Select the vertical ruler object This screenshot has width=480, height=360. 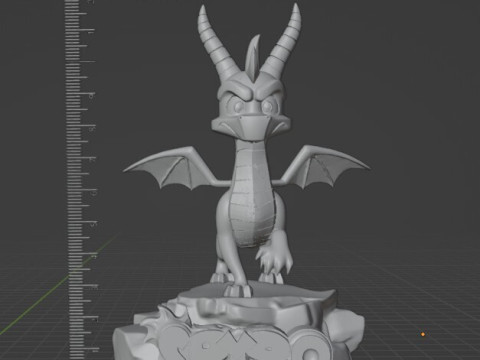80,180
